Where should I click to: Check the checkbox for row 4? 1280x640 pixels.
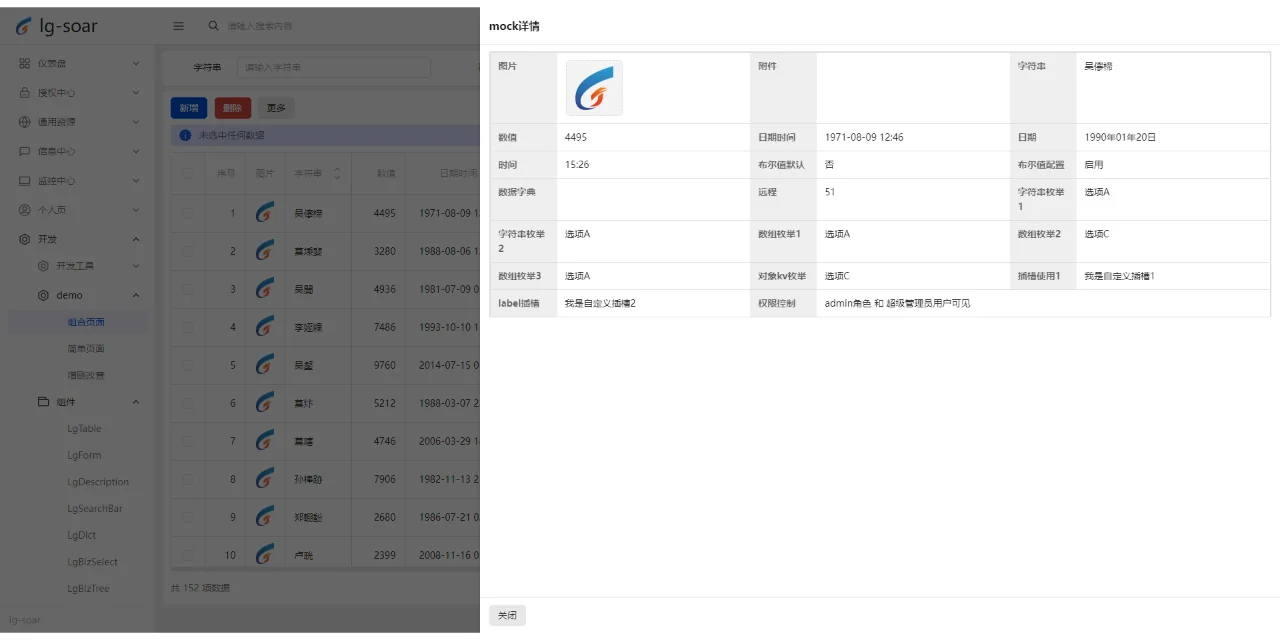click(x=188, y=327)
